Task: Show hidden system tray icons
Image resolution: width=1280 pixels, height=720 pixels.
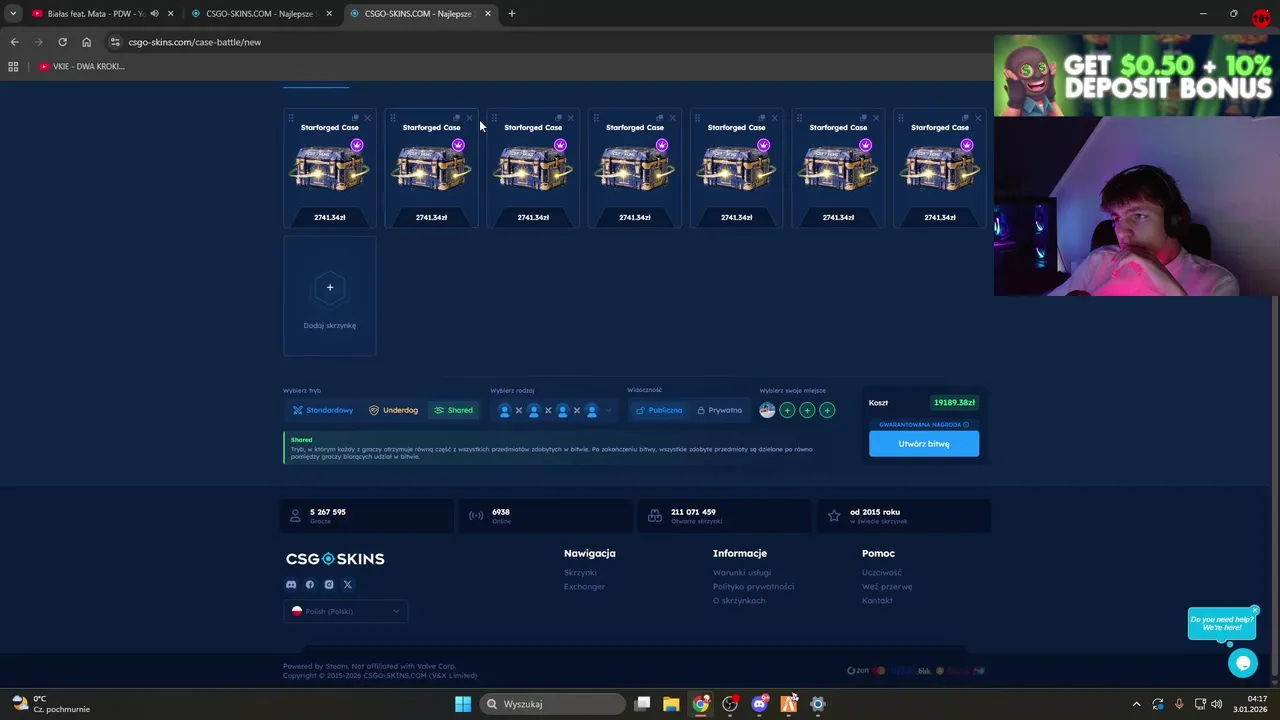Action: click(x=1136, y=704)
